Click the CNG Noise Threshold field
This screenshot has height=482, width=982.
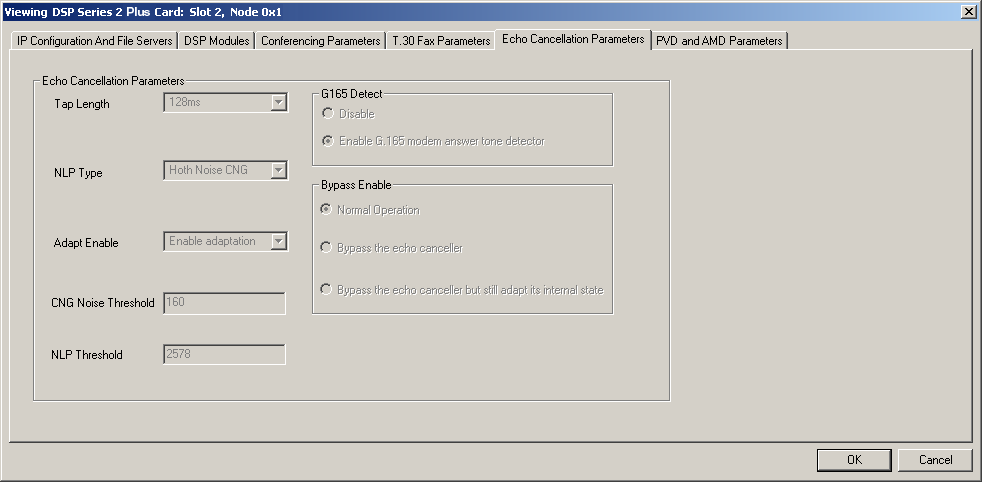pyautogui.click(x=224, y=303)
